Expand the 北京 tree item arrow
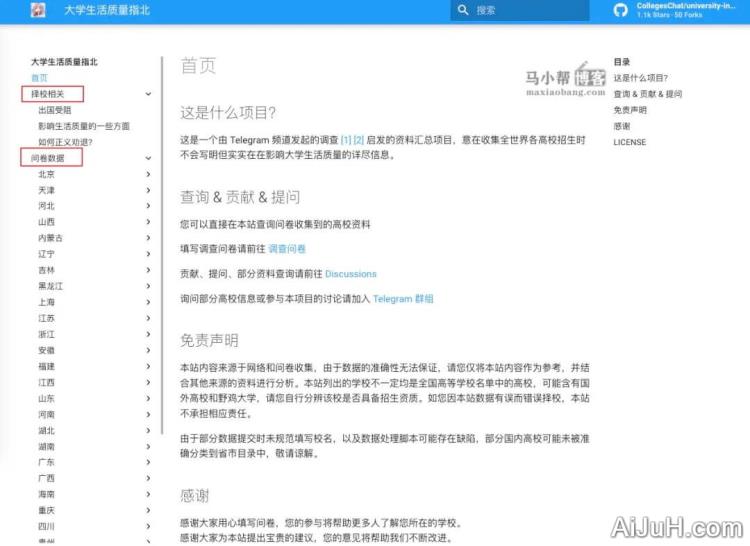The height and width of the screenshot is (546, 750). coord(149,174)
